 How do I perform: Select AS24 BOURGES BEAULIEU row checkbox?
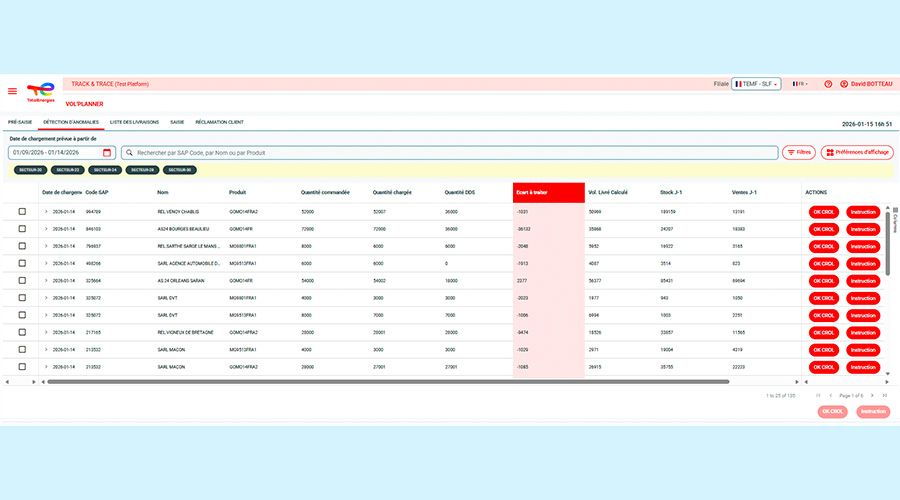pos(22,229)
